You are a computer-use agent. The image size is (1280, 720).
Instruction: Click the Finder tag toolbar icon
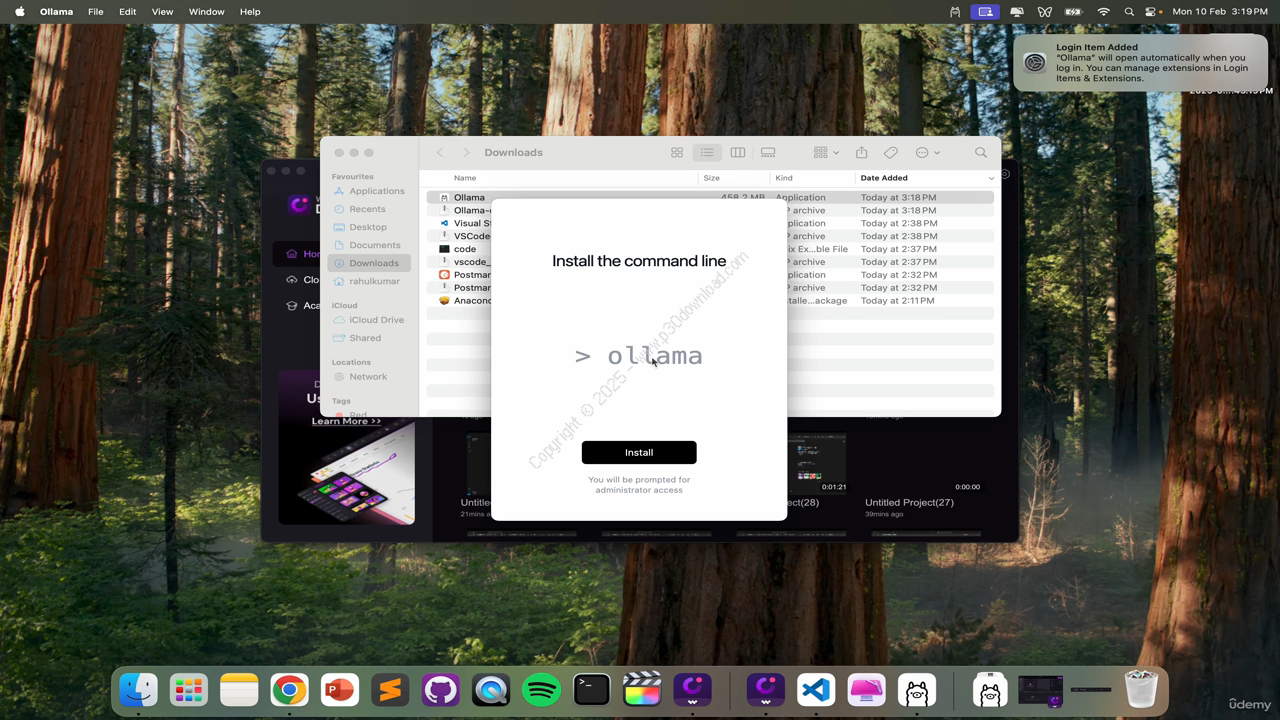[891, 152]
